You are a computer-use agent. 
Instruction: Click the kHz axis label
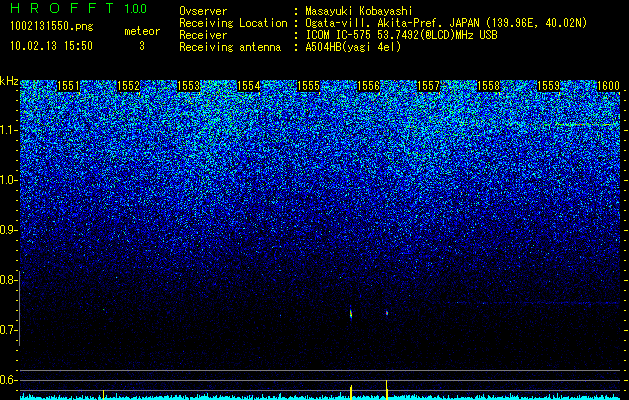click(x=9, y=81)
